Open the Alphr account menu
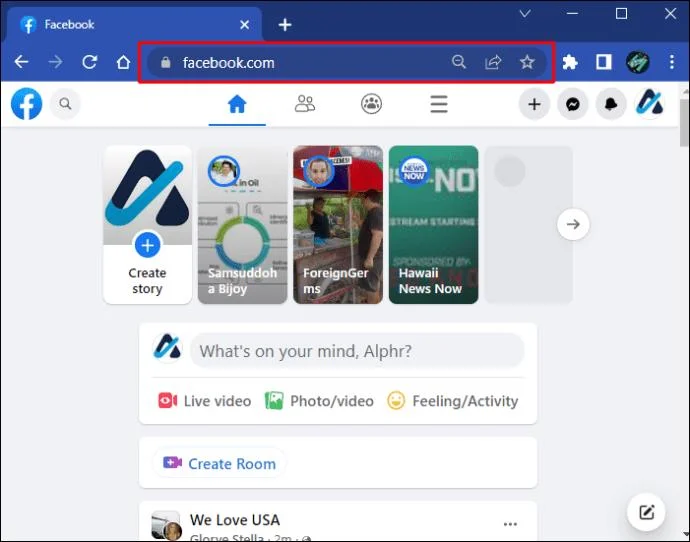 (x=650, y=104)
